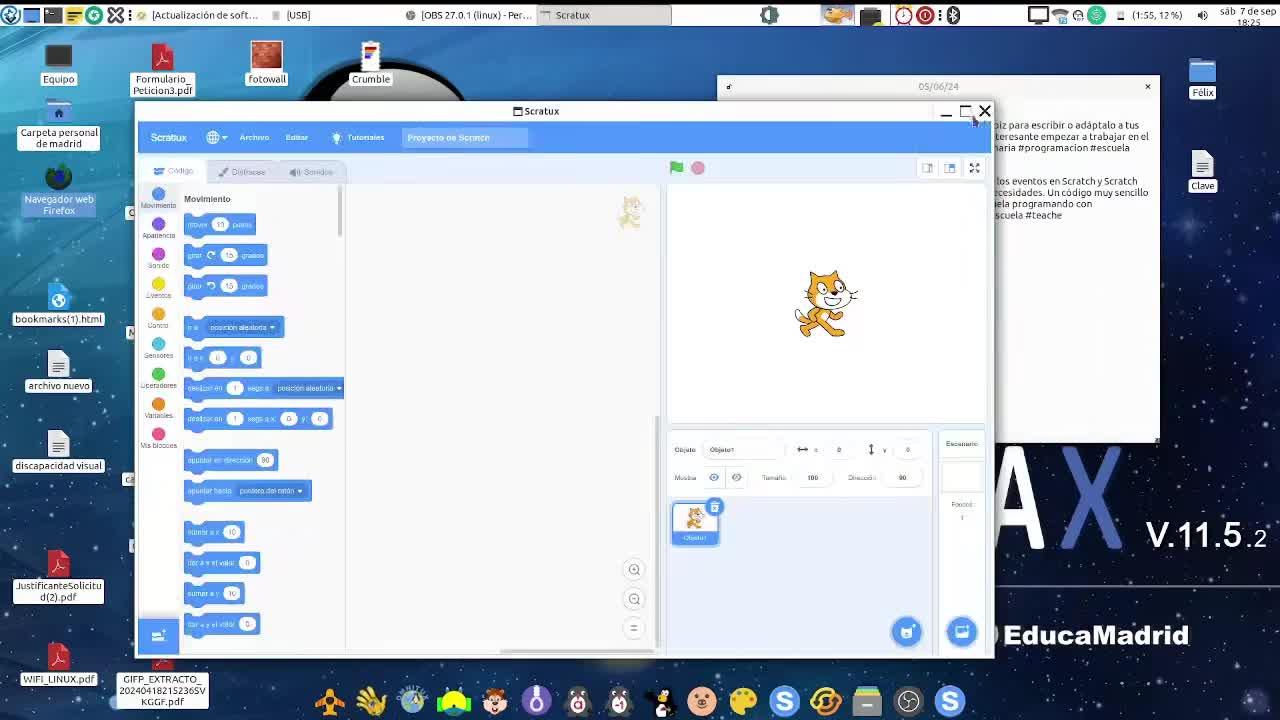The width and height of the screenshot is (1280, 720).
Task: Click the Dirección field showing 90
Action: click(902, 478)
